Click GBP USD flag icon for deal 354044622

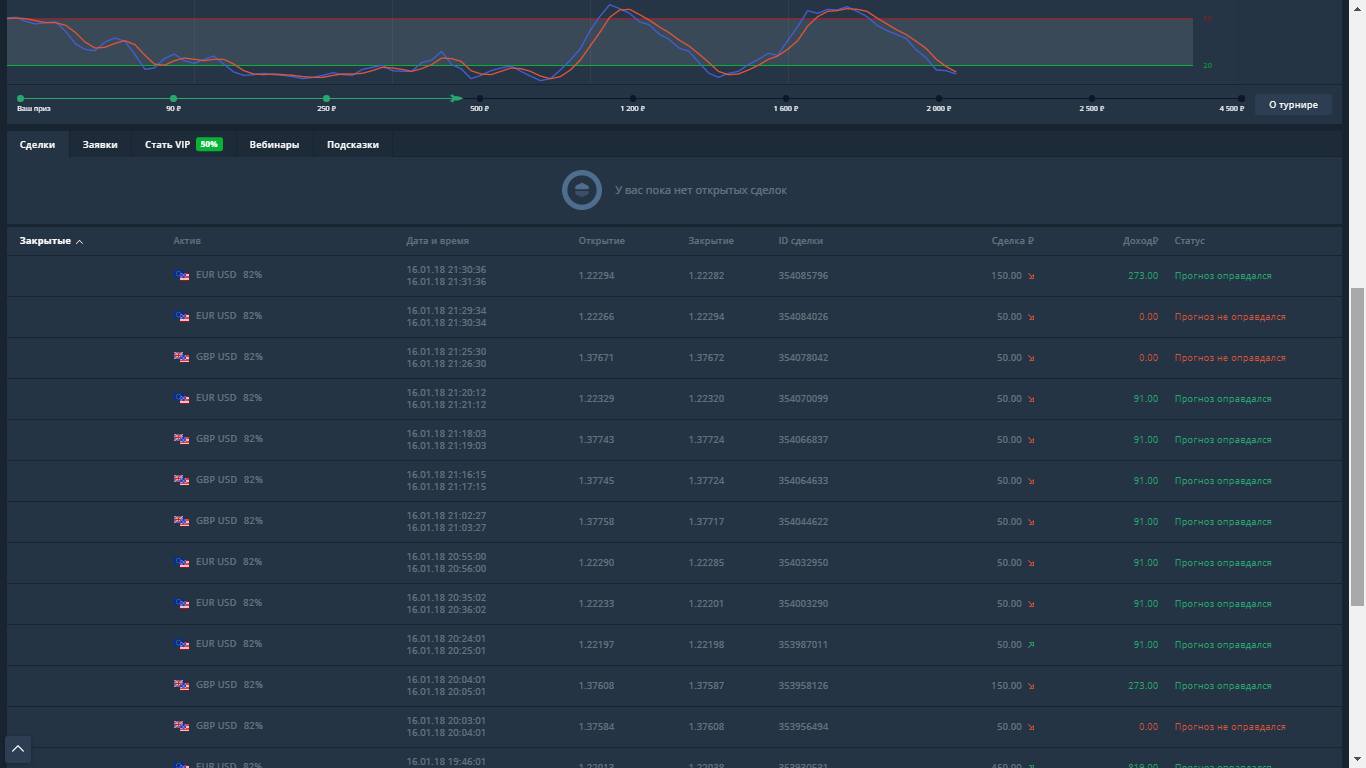point(182,521)
